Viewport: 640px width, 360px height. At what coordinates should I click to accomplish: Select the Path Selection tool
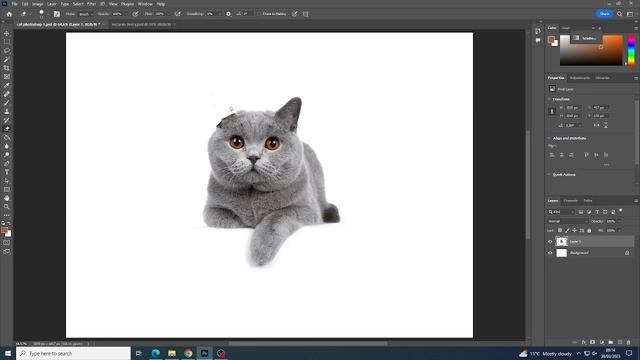(7, 181)
